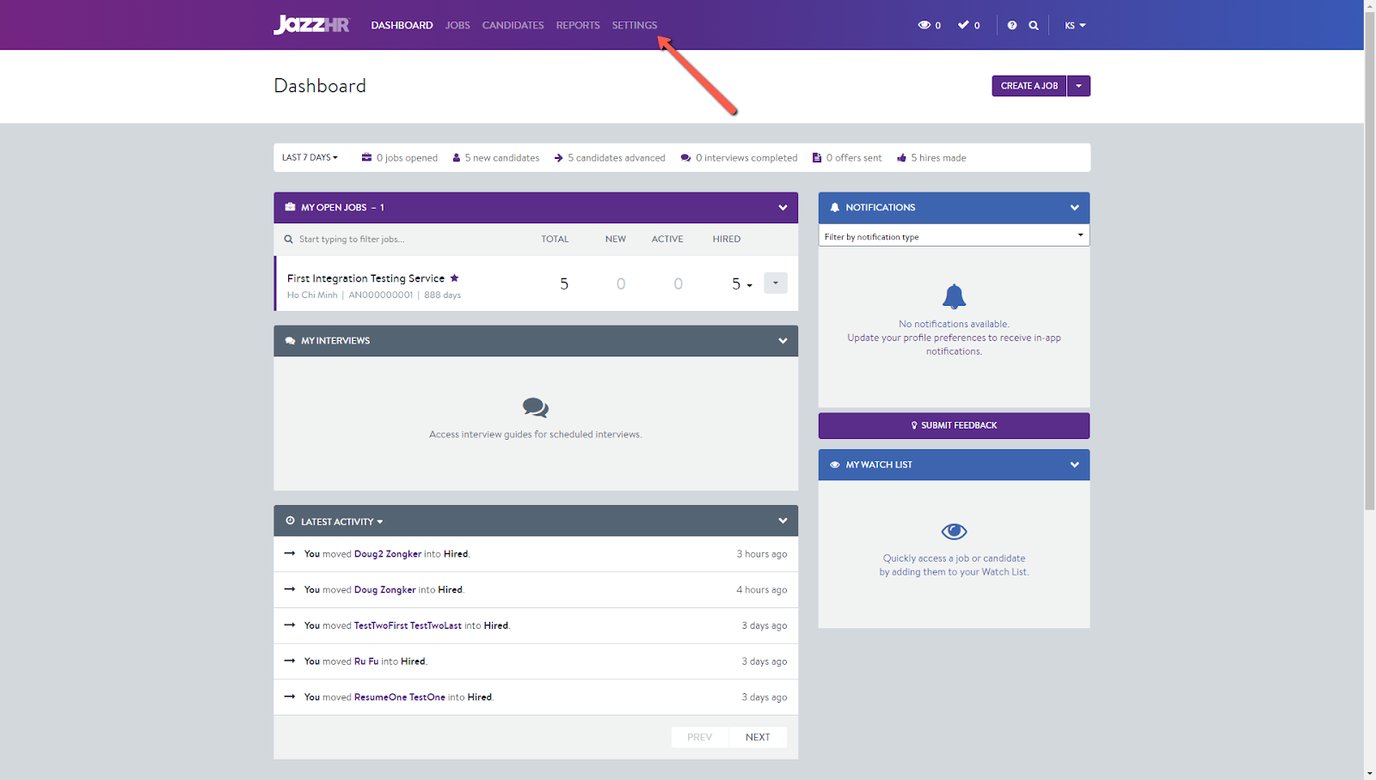This screenshot has width=1376, height=780.
Task: Click the search magnifier icon in header
Action: click(x=1034, y=25)
